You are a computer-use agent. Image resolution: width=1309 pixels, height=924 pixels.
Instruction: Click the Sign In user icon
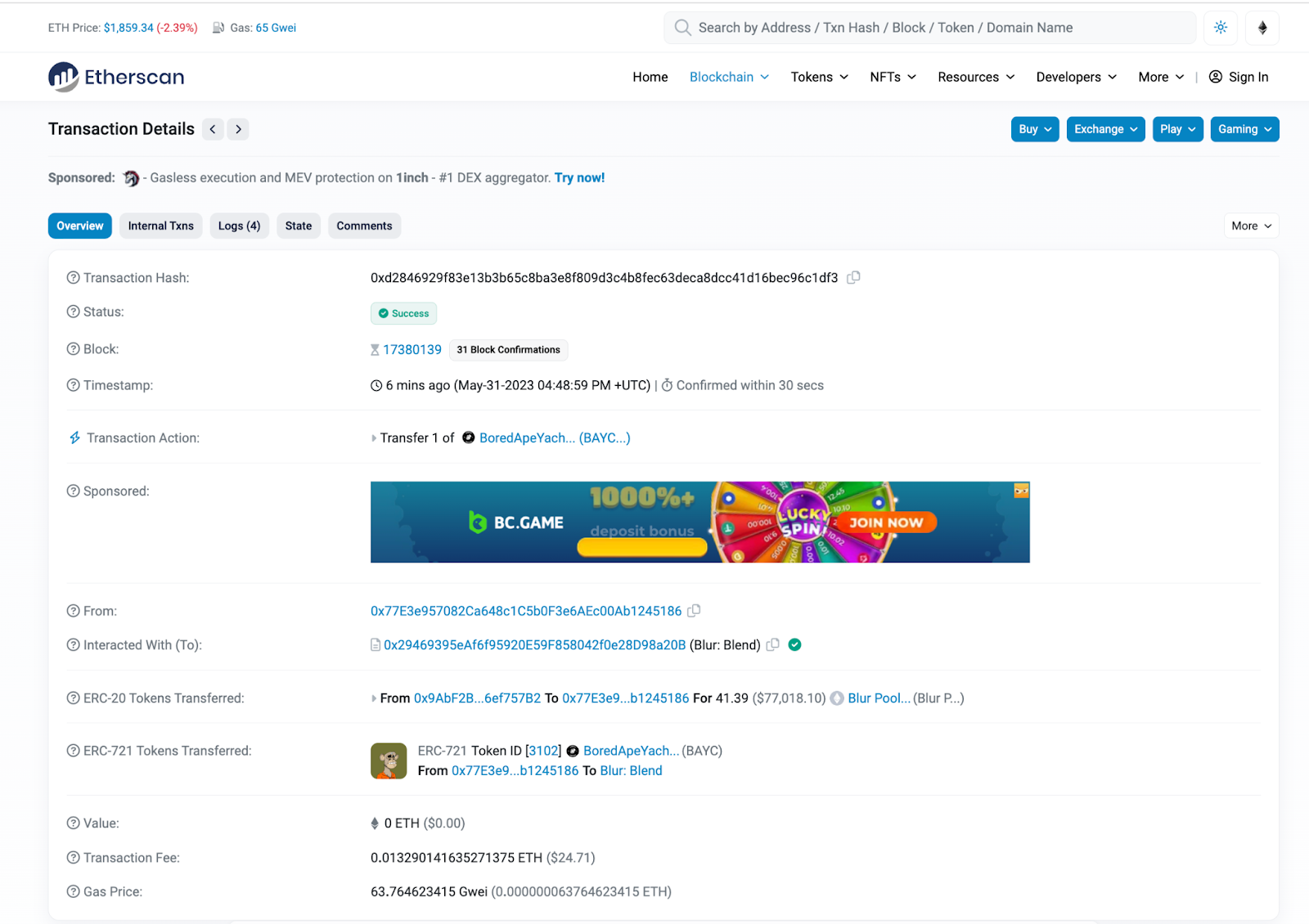(1216, 77)
